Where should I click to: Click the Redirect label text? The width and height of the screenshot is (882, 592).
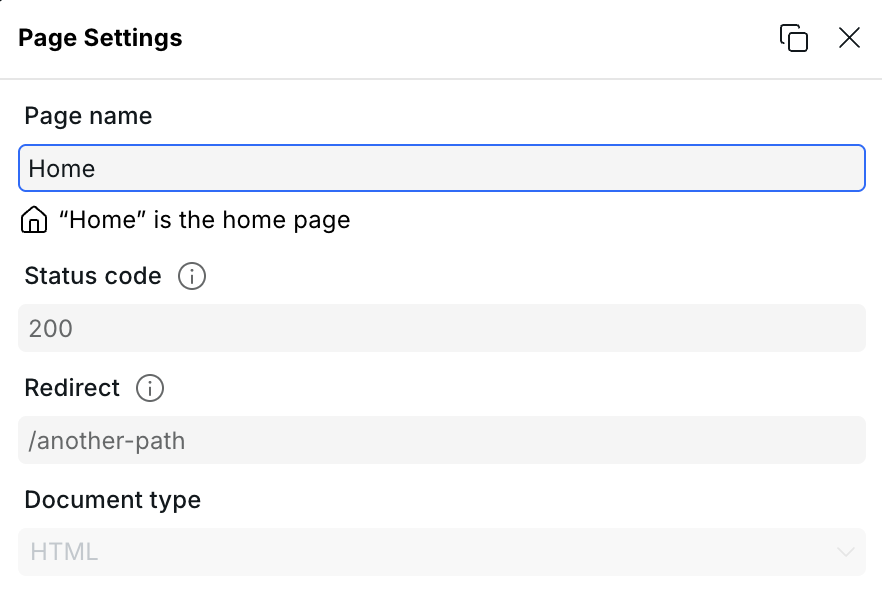(71, 388)
